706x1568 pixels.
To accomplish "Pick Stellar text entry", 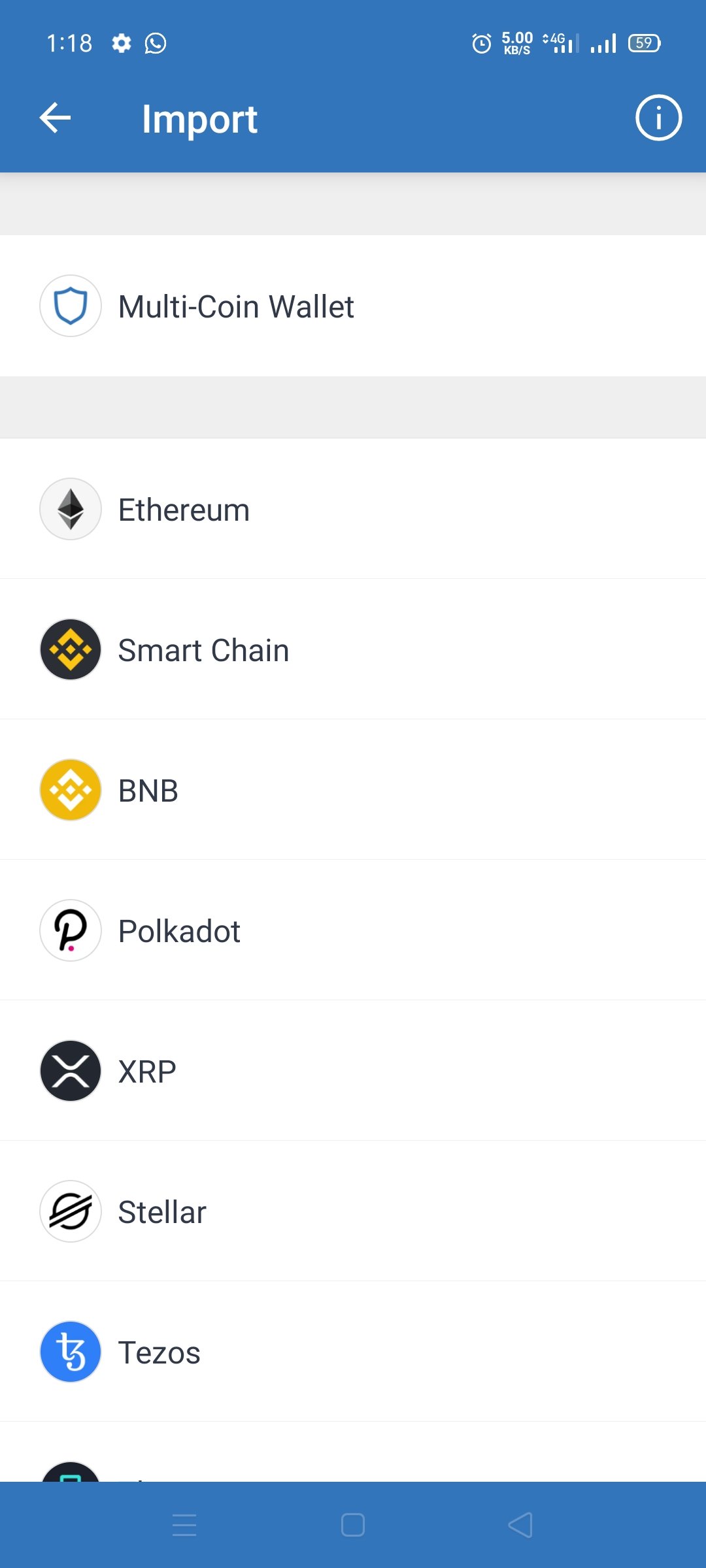I will tap(162, 1212).
